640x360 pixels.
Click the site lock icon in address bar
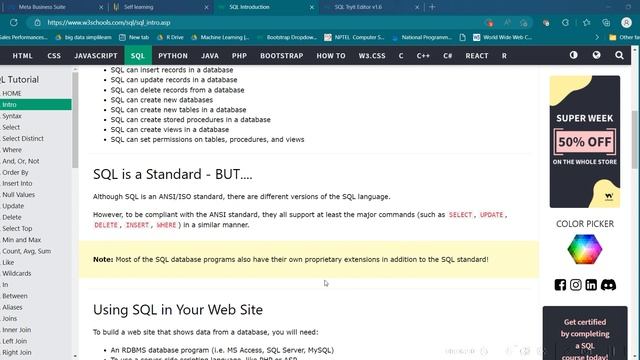point(37,23)
